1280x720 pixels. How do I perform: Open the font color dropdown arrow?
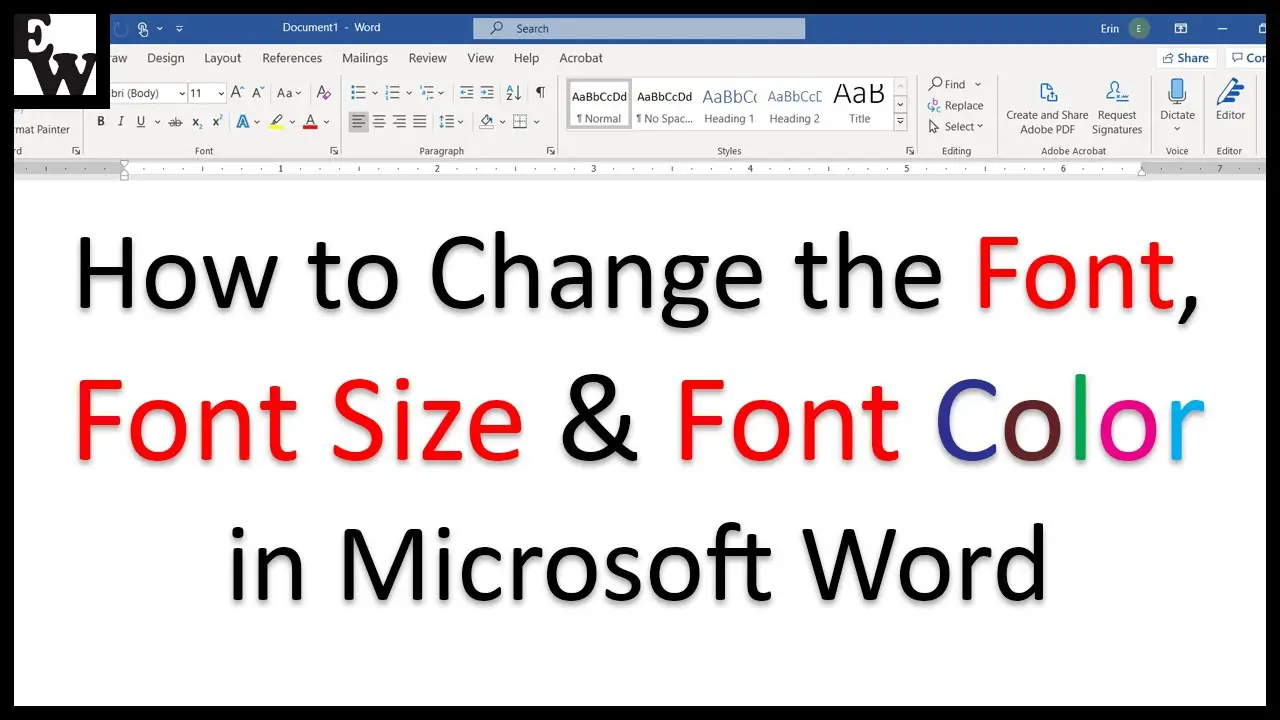point(327,122)
